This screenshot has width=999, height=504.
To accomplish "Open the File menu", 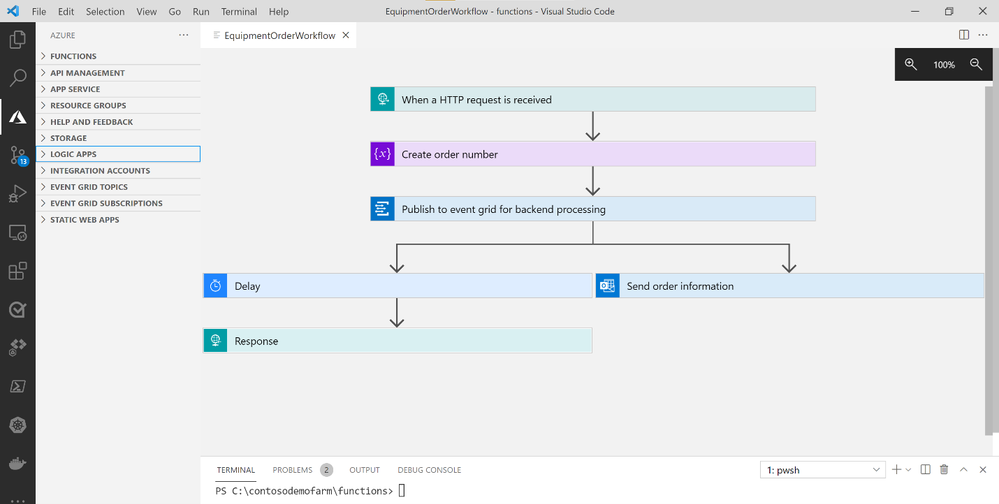I will (x=39, y=11).
